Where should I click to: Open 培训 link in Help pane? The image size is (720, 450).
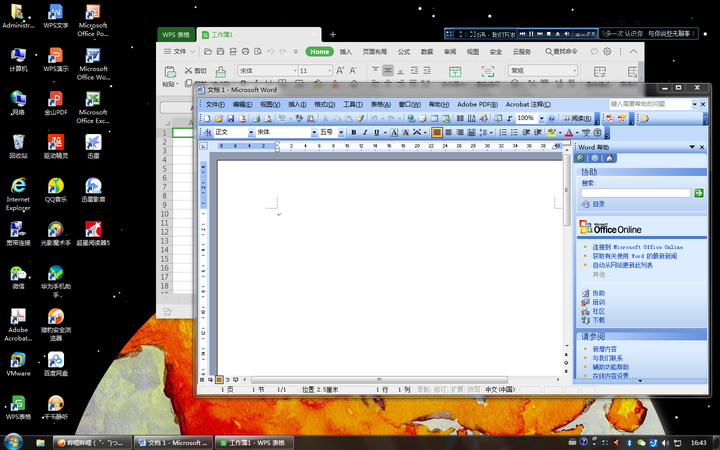598,302
